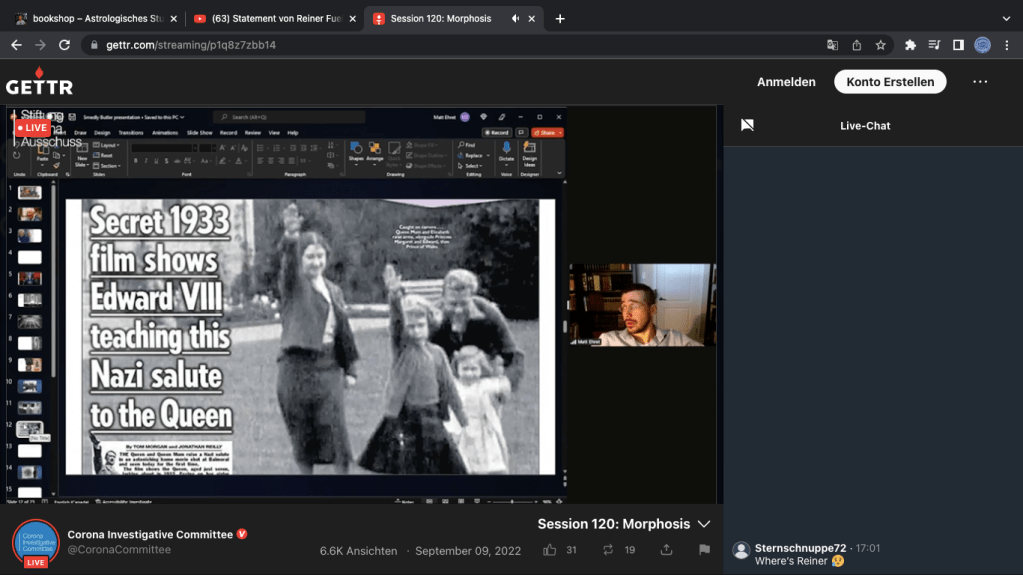Click Anmelden link
Screen dimensions: 1023x575
tap(786, 82)
